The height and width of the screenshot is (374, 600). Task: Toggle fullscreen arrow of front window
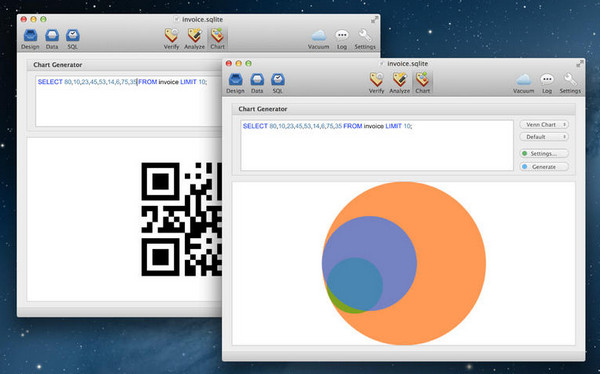pos(580,64)
